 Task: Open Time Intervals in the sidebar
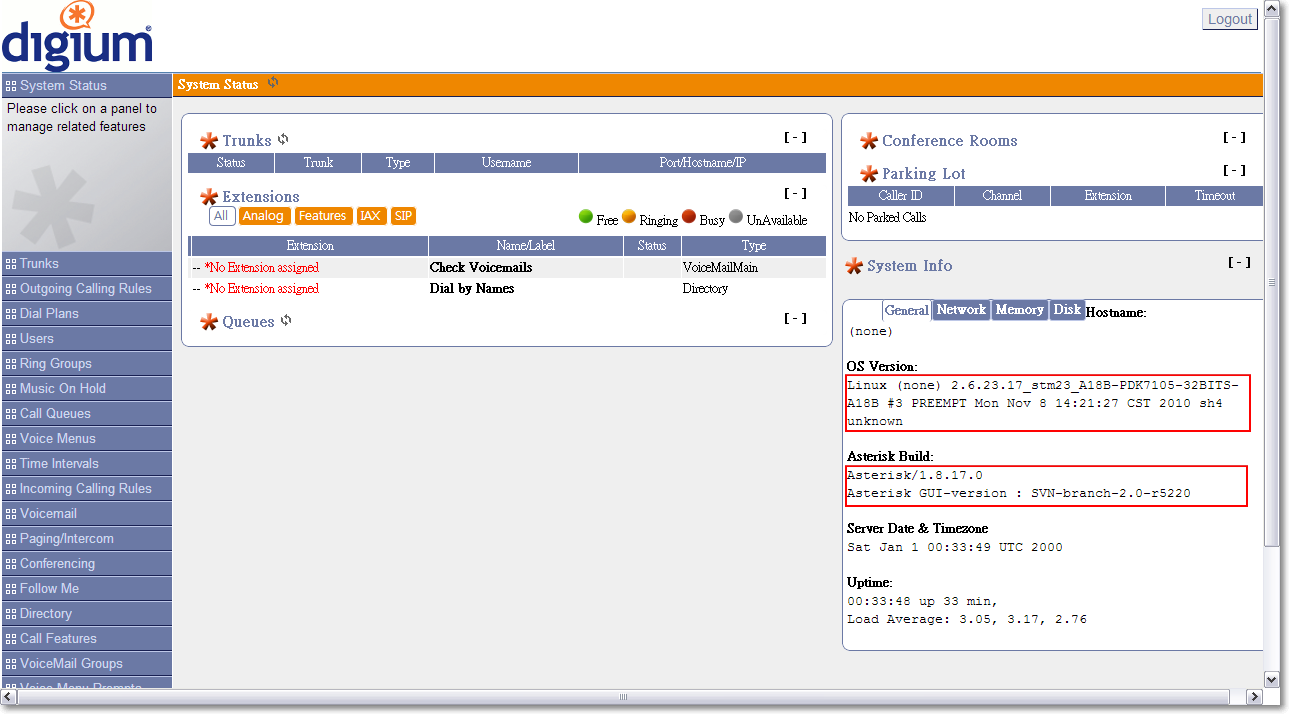(86, 463)
